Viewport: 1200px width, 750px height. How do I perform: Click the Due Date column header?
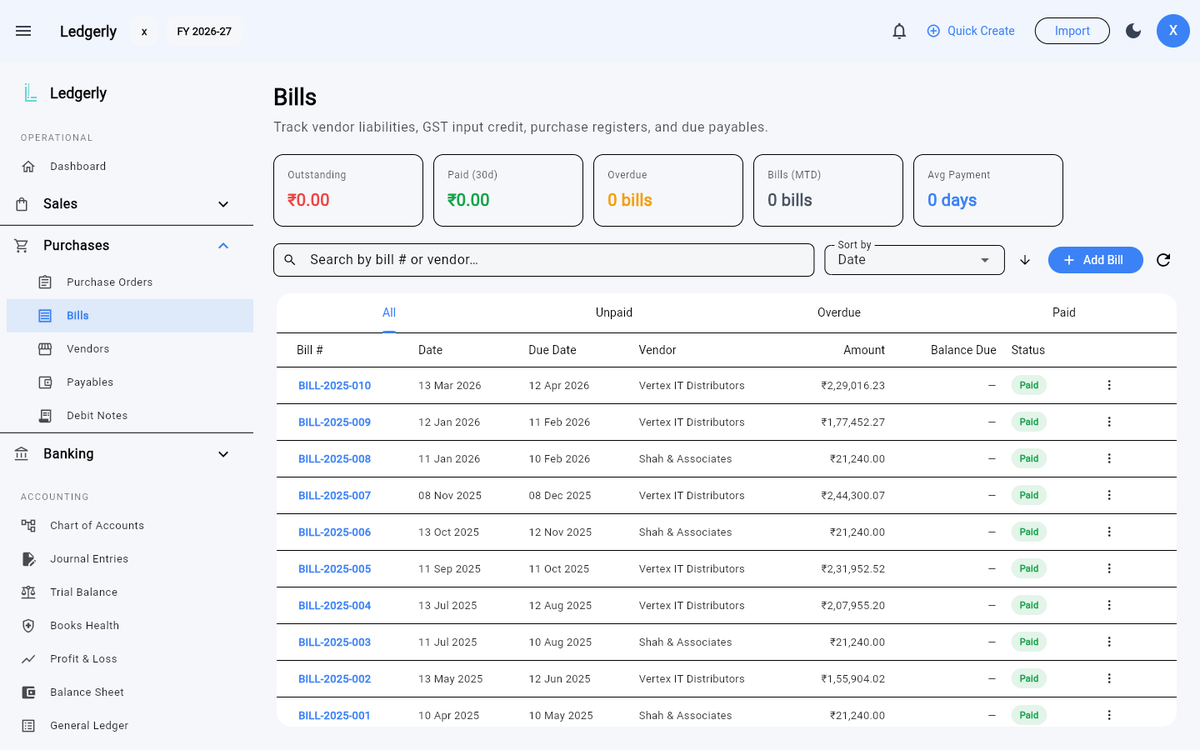coord(552,350)
